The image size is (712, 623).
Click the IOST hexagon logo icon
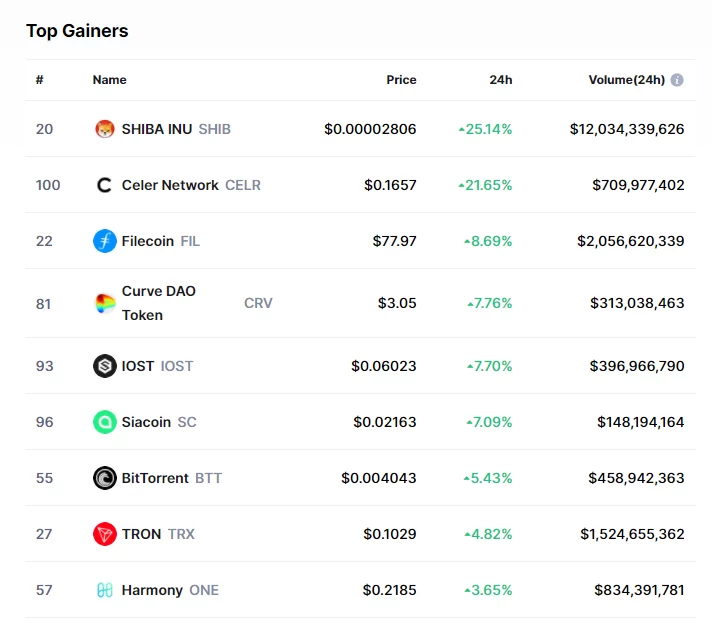[105, 366]
